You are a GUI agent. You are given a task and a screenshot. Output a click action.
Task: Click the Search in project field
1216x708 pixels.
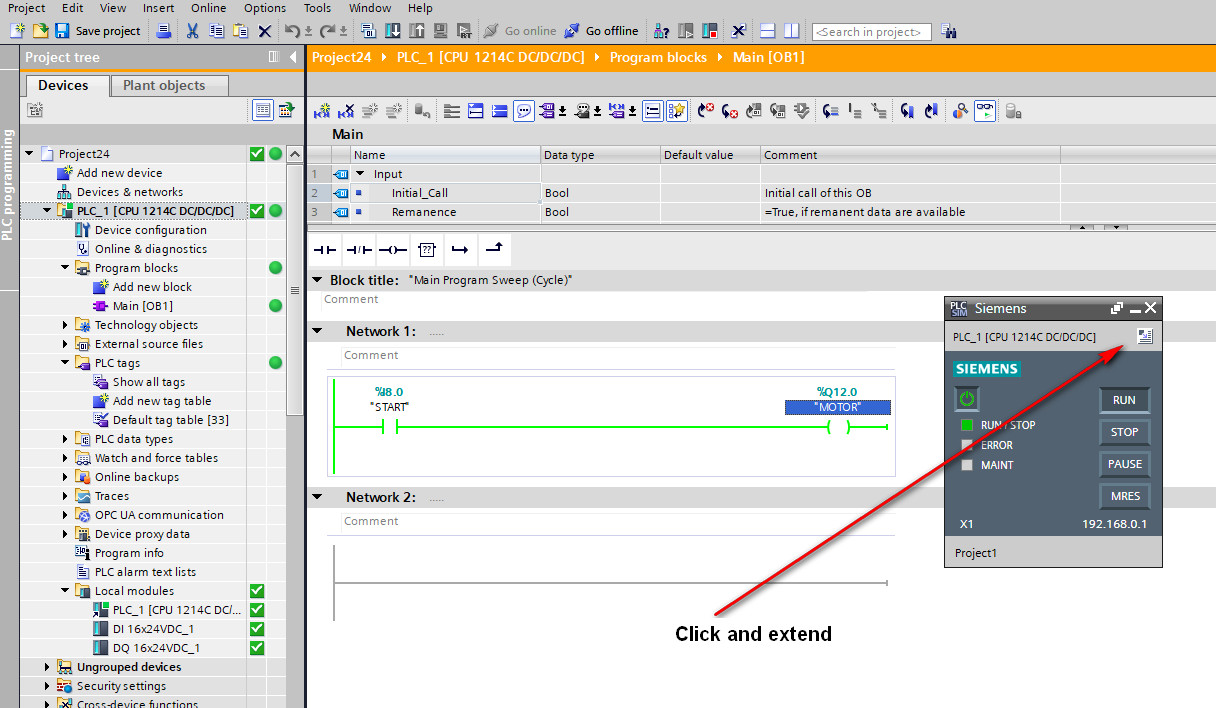(871, 32)
